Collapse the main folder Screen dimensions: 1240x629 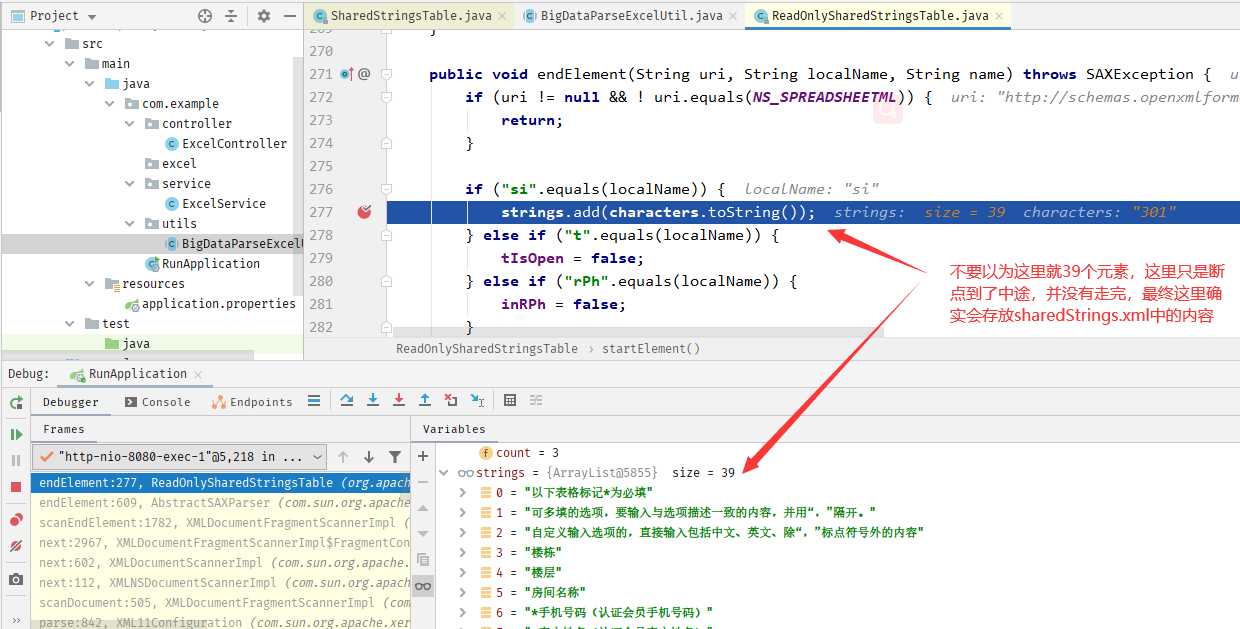tap(70, 64)
